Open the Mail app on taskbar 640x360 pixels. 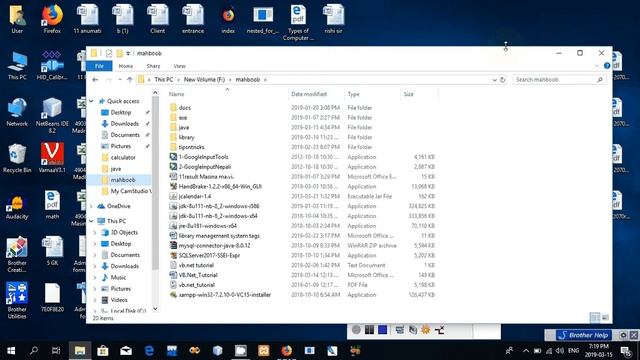(x=126, y=351)
